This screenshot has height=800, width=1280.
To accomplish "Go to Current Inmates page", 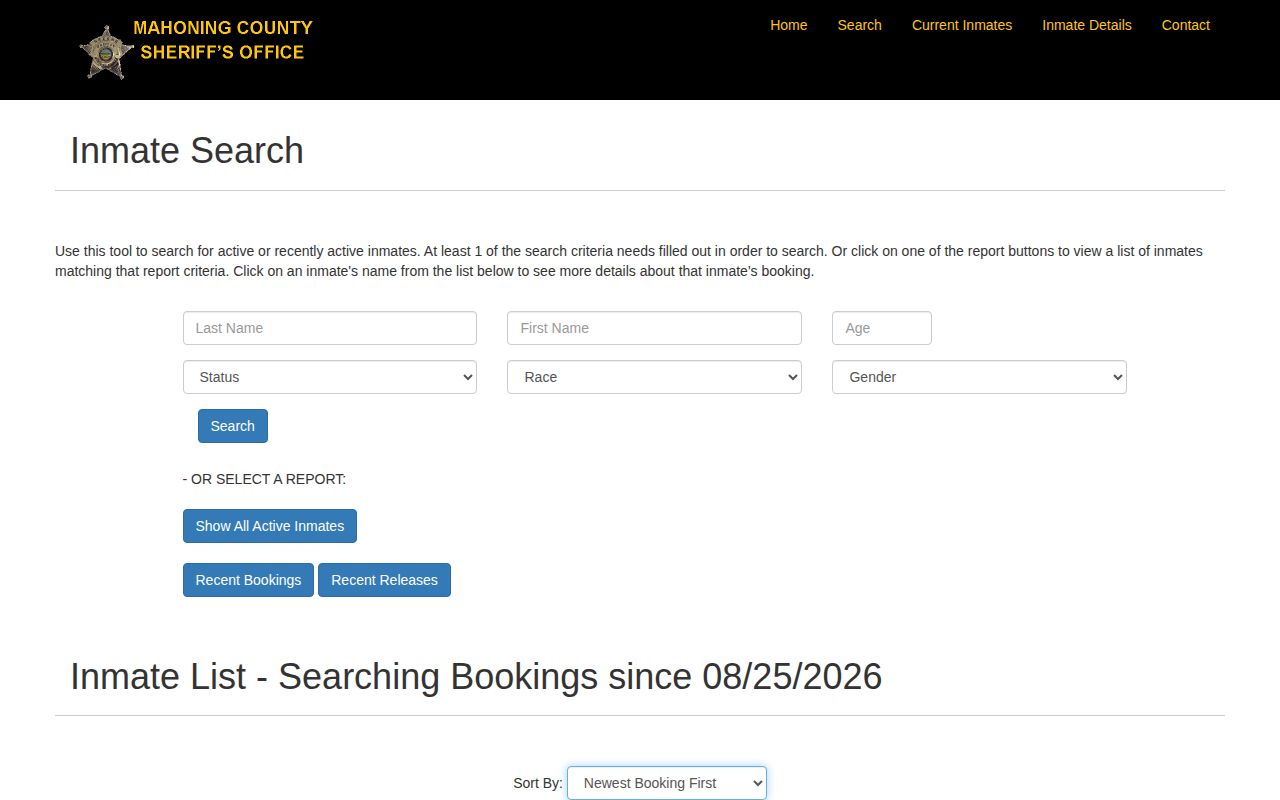I will pos(962,25).
